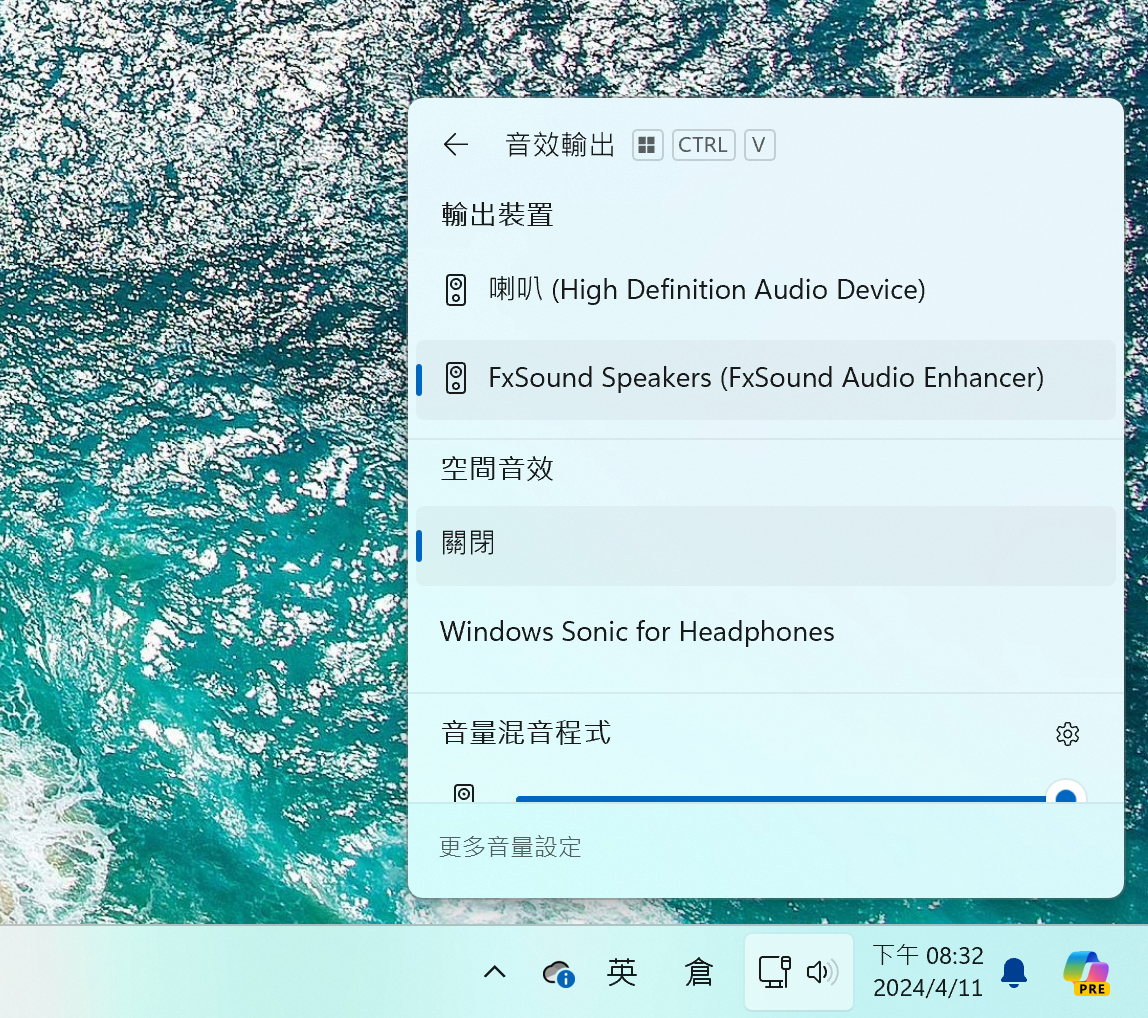
Task: Select FxSound Speakers as output device
Action: point(765,378)
